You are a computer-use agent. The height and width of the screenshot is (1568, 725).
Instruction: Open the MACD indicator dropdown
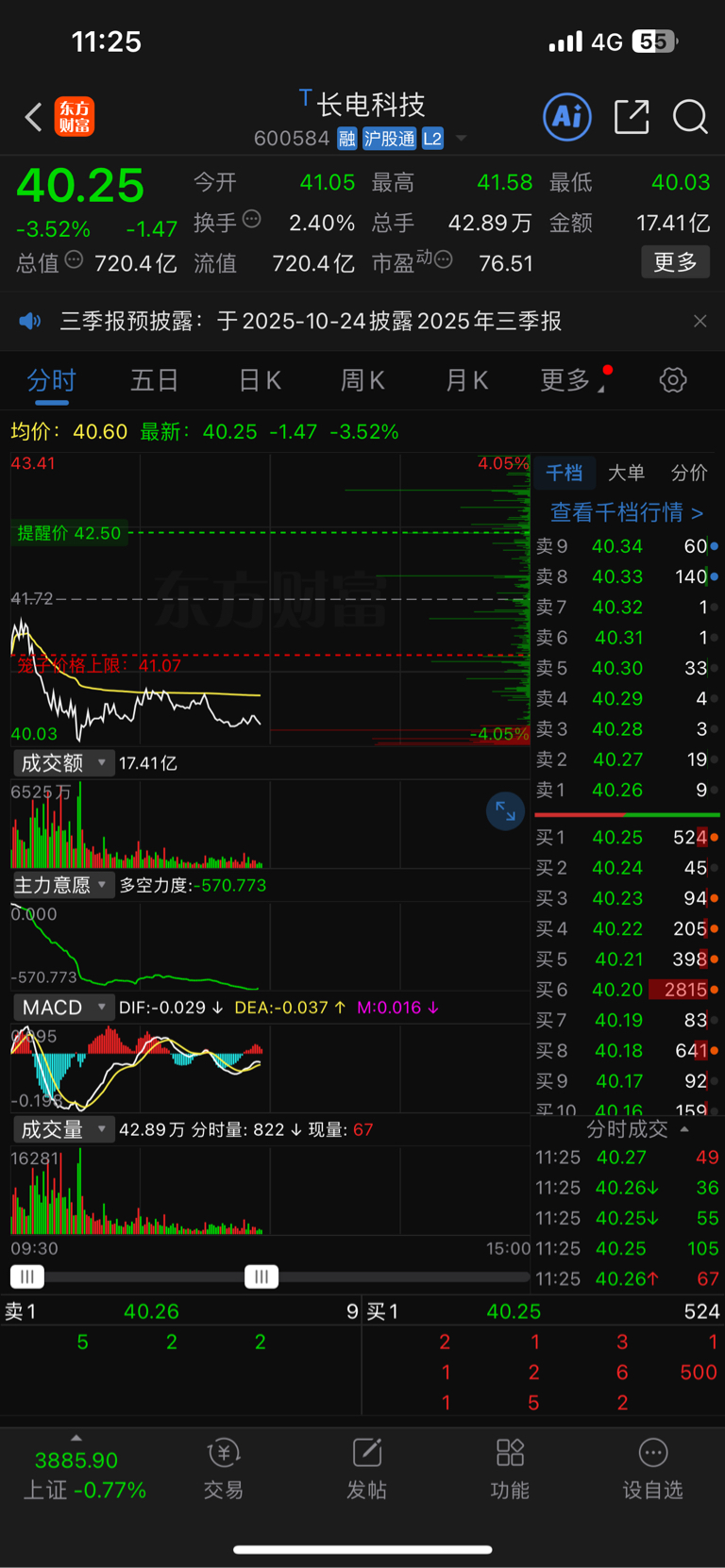[x=63, y=1008]
